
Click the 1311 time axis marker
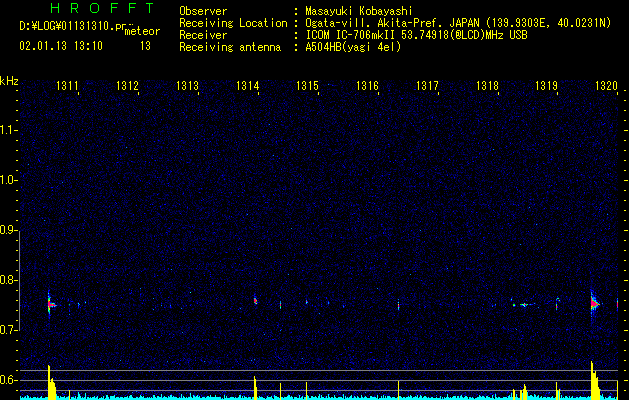(67, 85)
